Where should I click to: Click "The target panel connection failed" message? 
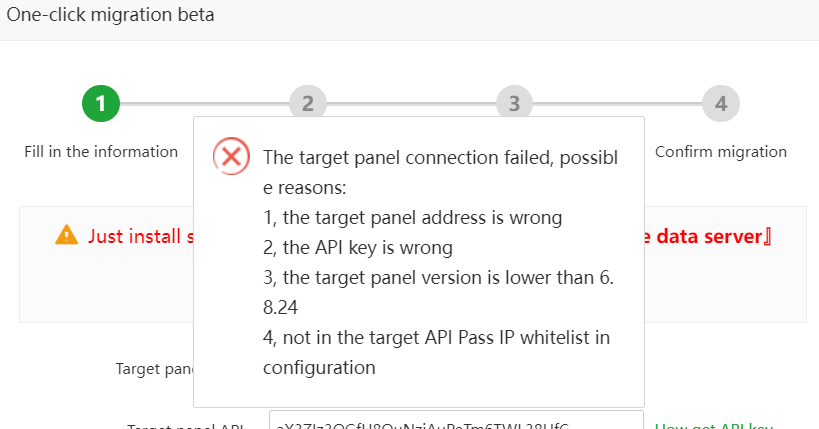[x=440, y=158]
